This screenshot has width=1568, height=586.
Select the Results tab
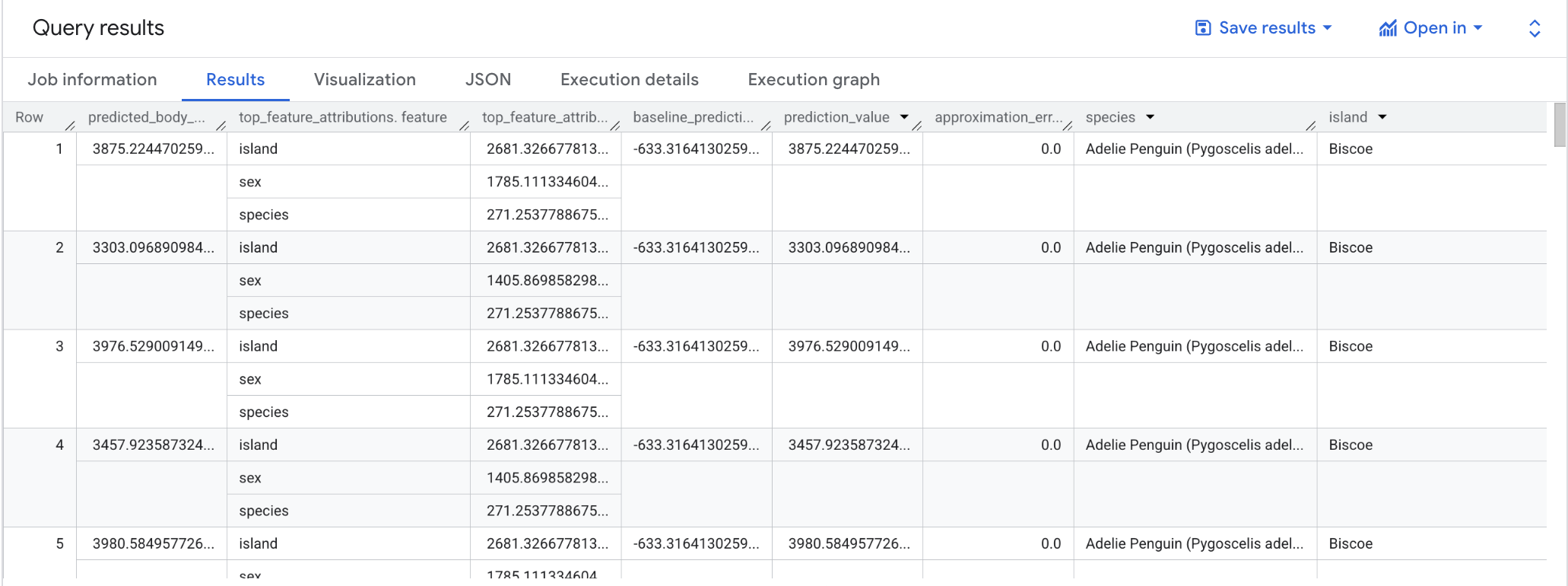point(236,79)
